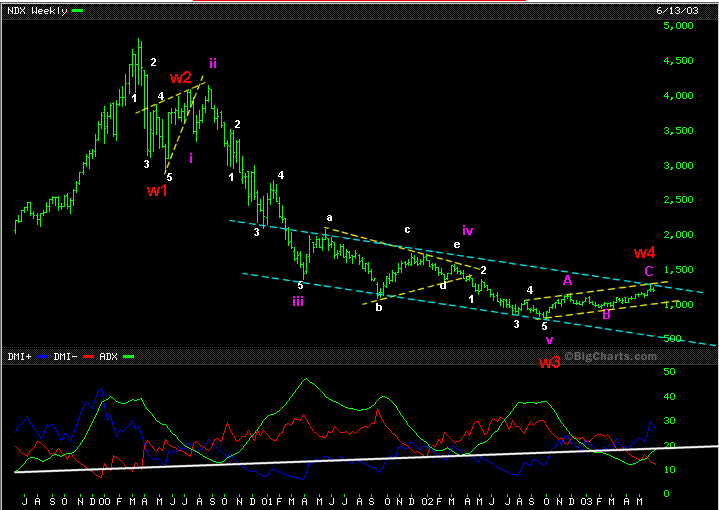
Task: Click the 6/13/03 date label
Action: 677,11
